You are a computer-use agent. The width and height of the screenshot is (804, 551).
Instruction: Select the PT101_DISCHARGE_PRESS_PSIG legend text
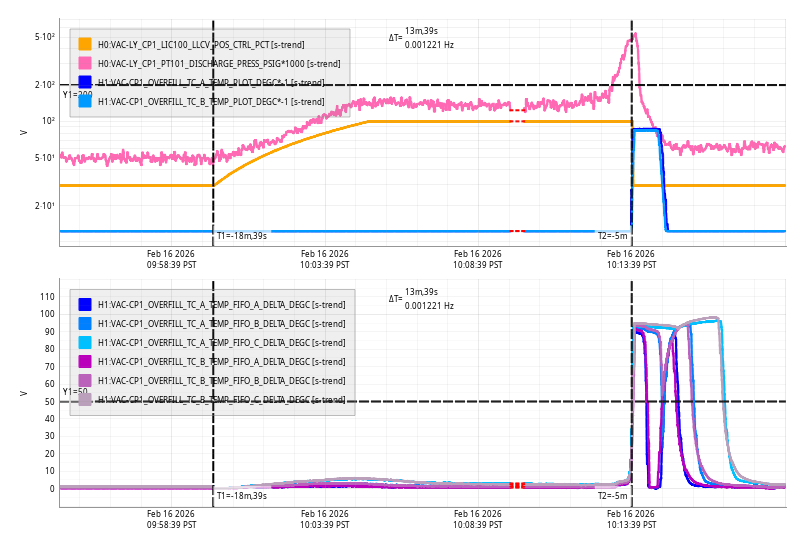218,63
